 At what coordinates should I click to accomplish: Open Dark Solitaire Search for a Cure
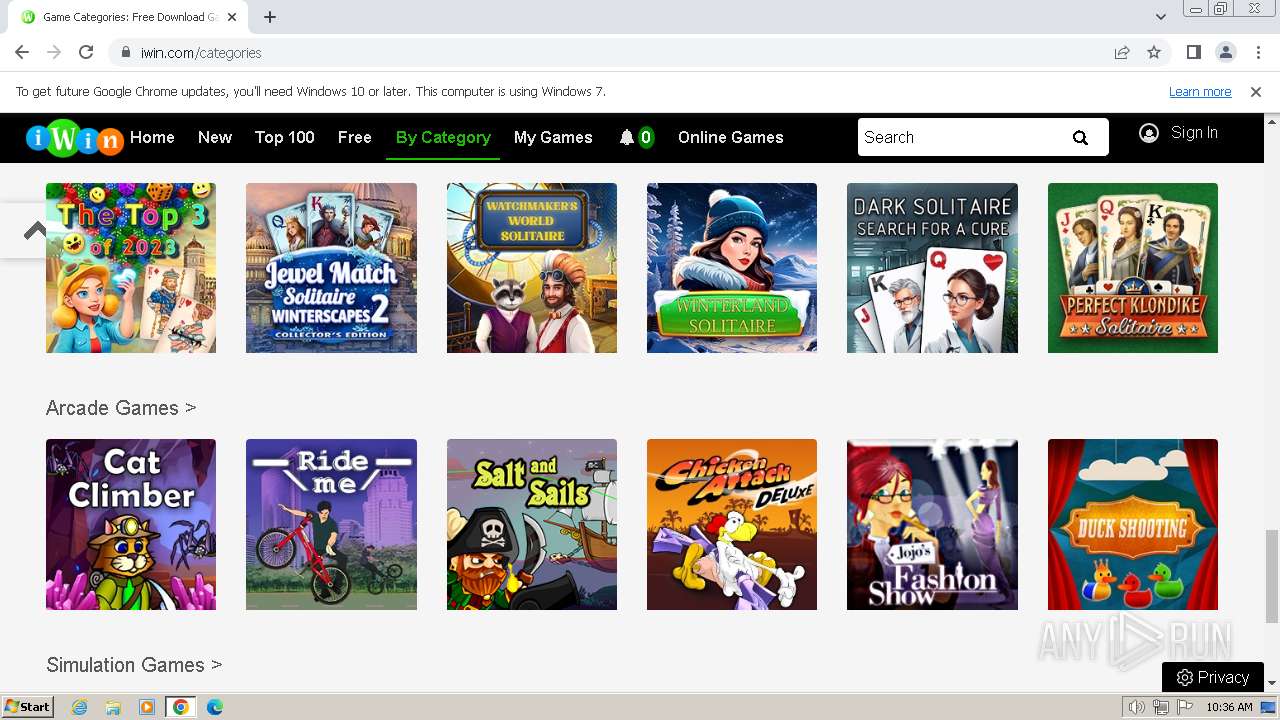click(x=932, y=268)
